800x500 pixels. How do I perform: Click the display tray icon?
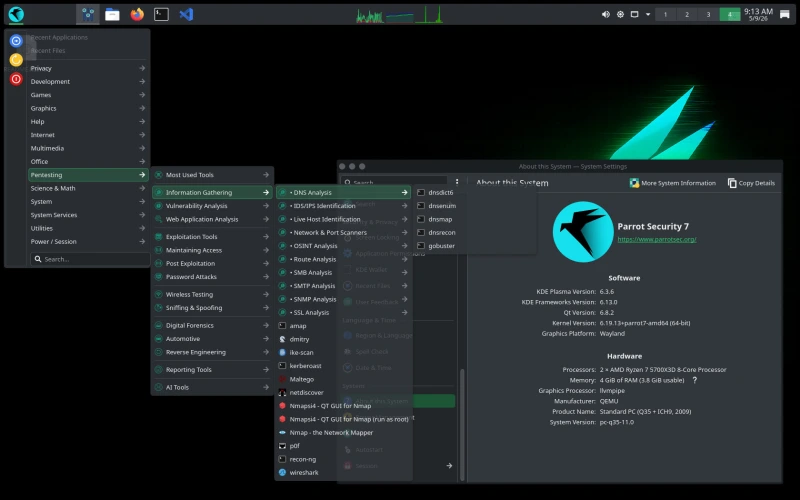[x=634, y=14]
